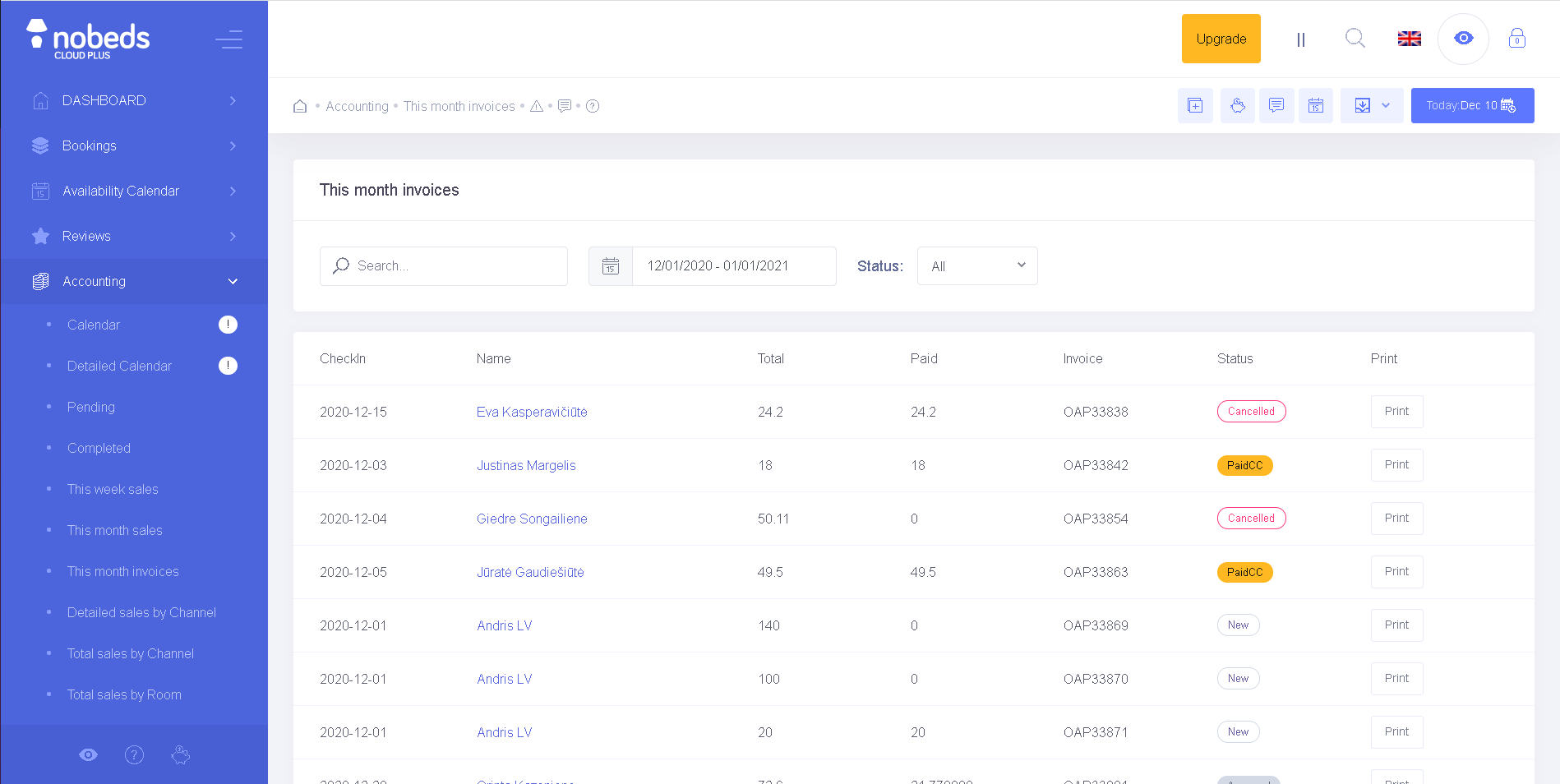Click the Upgrade button
The width and height of the screenshot is (1560, 784).
pyautogui.click(x=1221, y=39)
